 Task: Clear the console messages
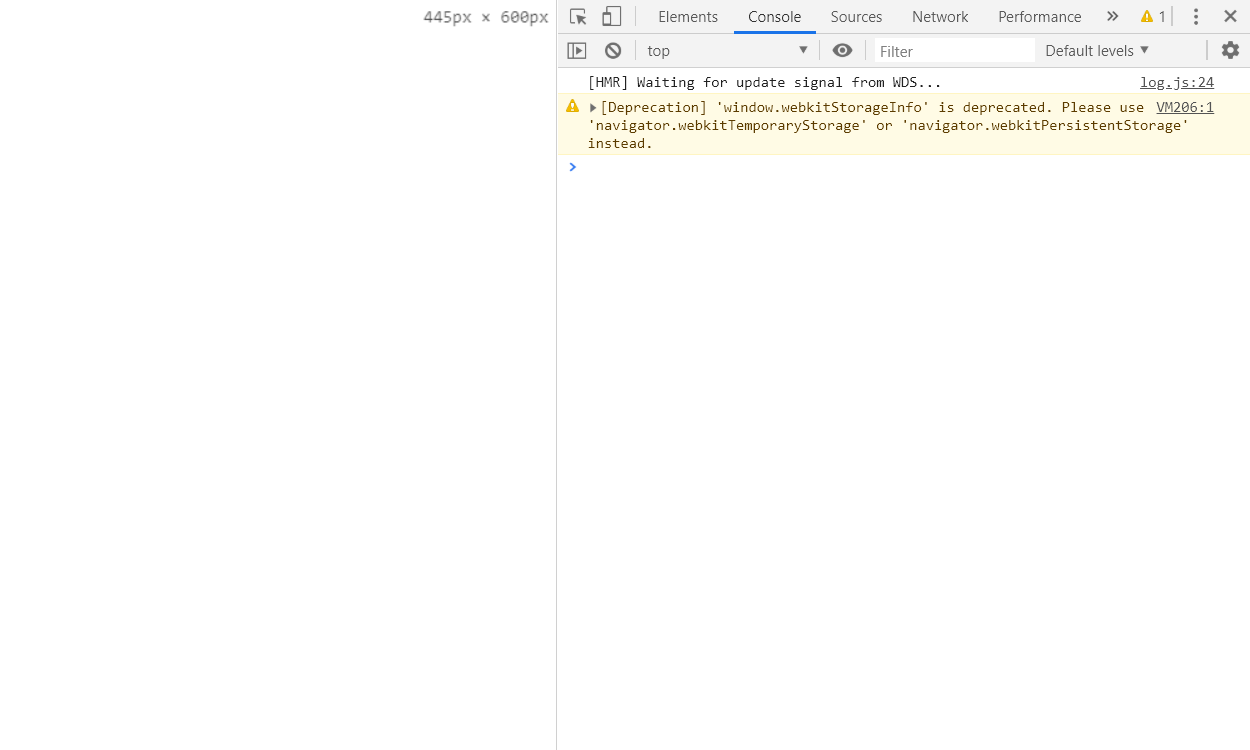tap(612, 50)
